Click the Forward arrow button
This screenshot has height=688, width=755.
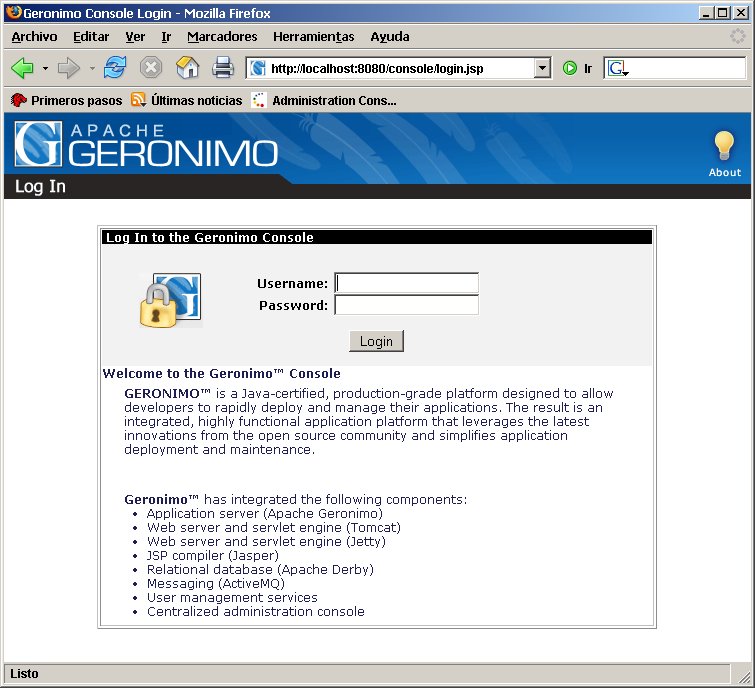[68, 68]
